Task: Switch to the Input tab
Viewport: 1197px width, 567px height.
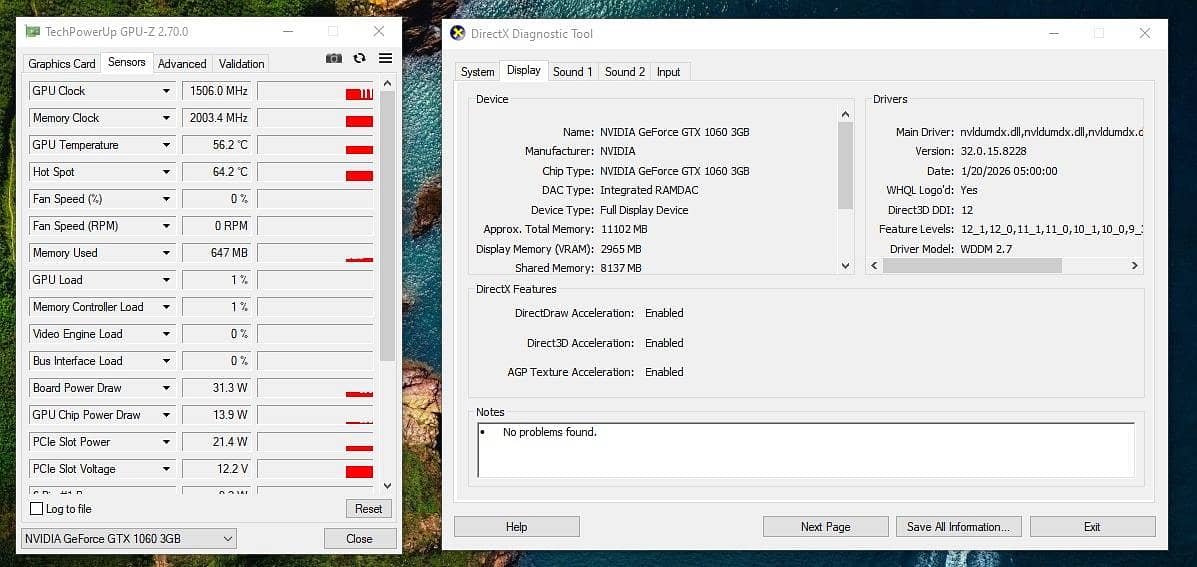Action: [x=668, y=72]
